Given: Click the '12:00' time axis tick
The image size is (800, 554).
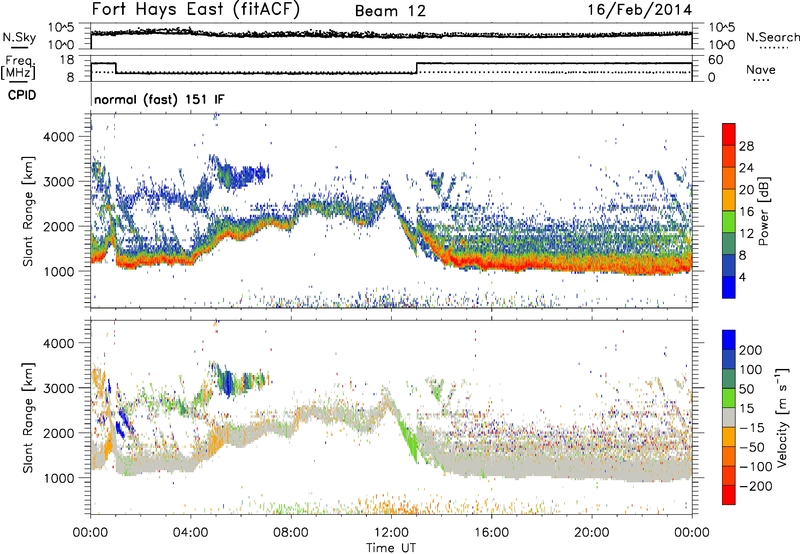Looking at the screenshot, I should 391,533.
